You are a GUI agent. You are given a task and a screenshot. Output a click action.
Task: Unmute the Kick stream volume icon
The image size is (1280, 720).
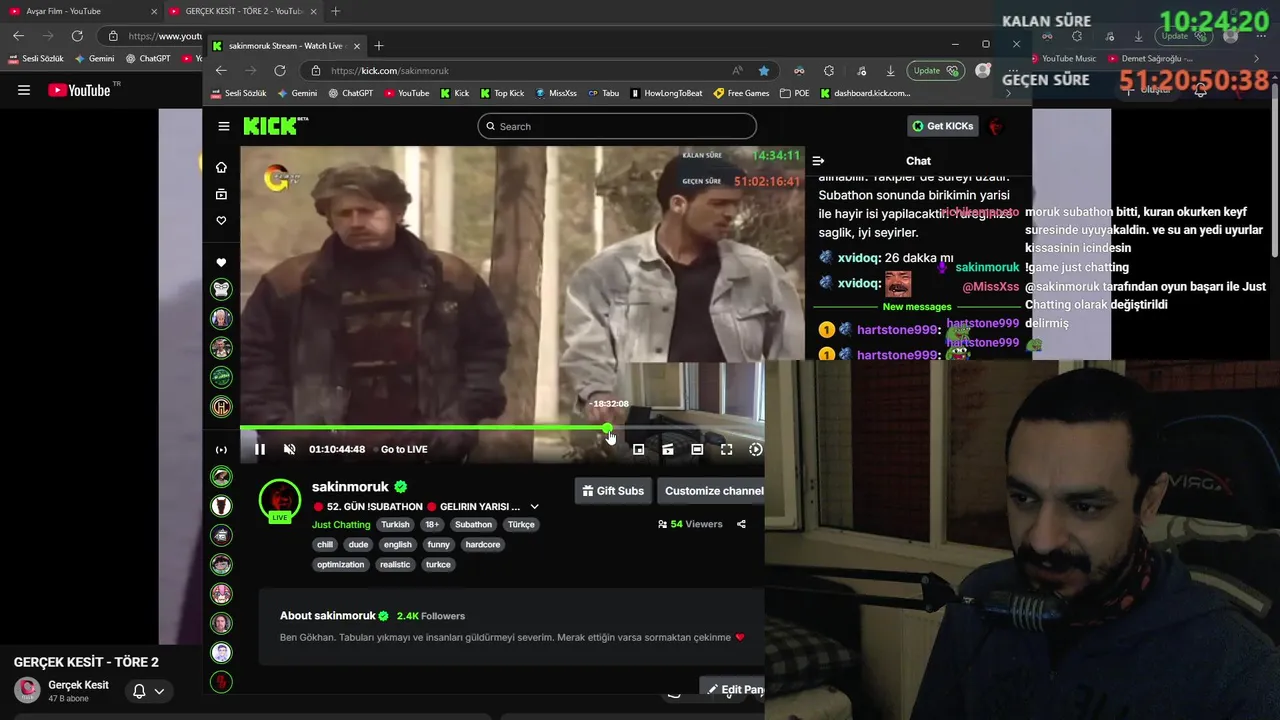pos(289,449)
